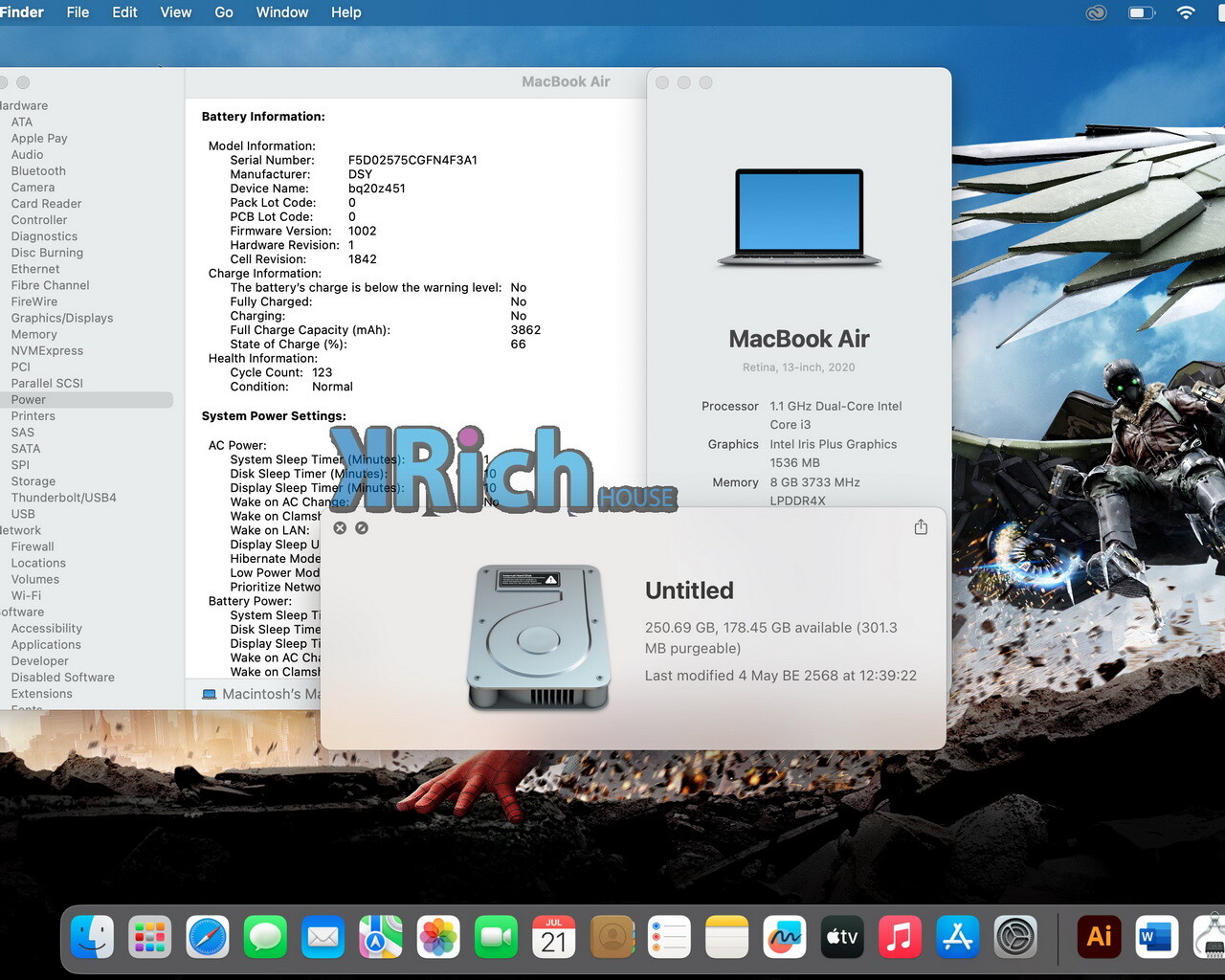Select Wi-Fi in the sidebar list
Viewport: 1225px width, 980px height.
pyautogui.click(x=26, y=595)
